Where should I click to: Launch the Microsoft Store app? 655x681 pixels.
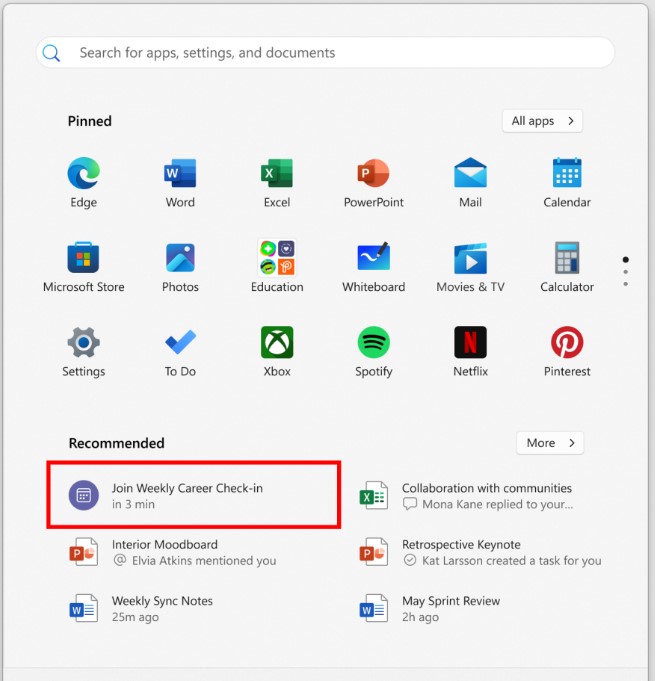pos(83,258)
